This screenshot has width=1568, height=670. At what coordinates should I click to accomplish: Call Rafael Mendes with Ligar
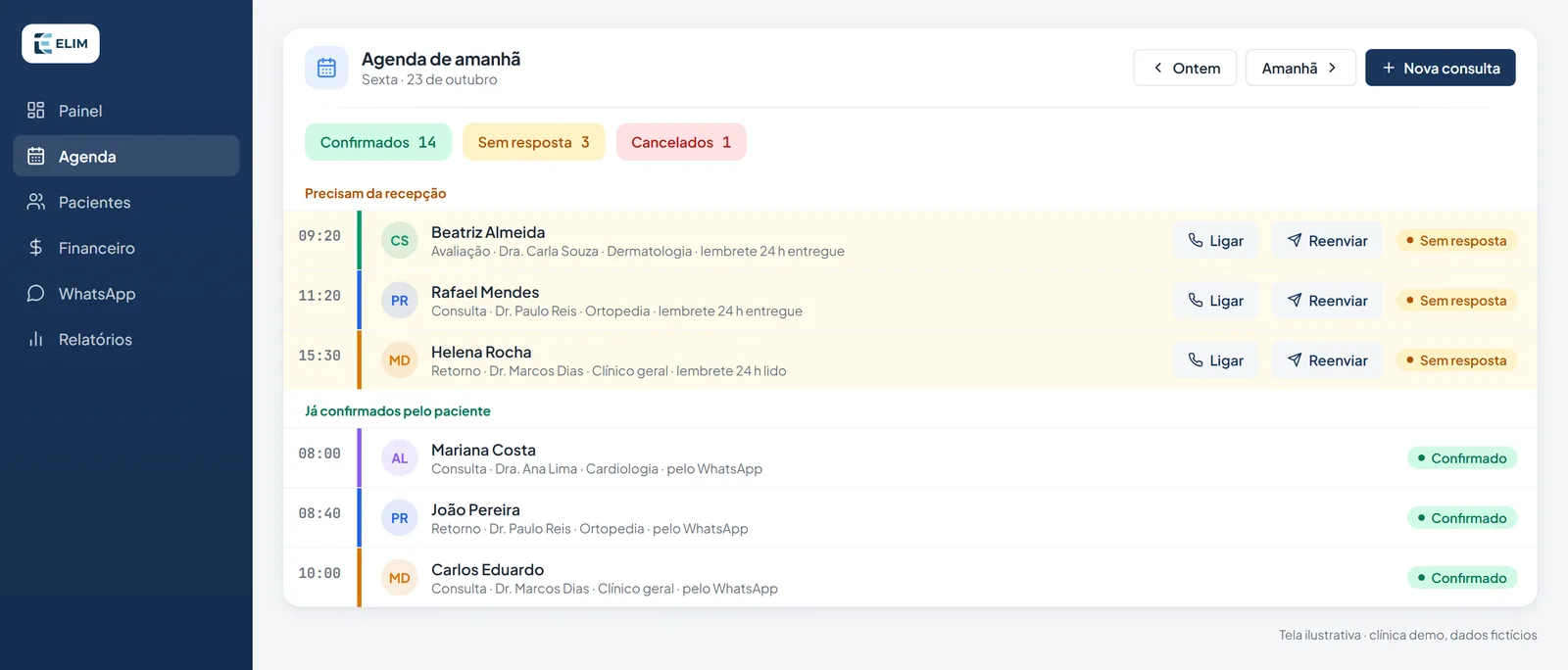click(1215, 301)
